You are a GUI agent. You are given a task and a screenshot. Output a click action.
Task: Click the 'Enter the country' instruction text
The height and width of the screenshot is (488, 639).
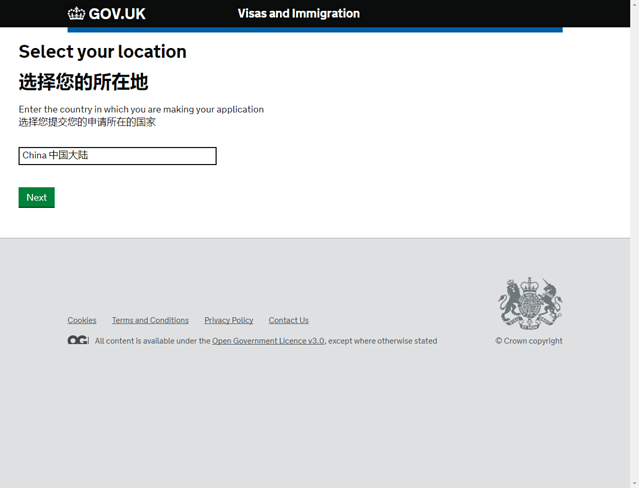141,109
